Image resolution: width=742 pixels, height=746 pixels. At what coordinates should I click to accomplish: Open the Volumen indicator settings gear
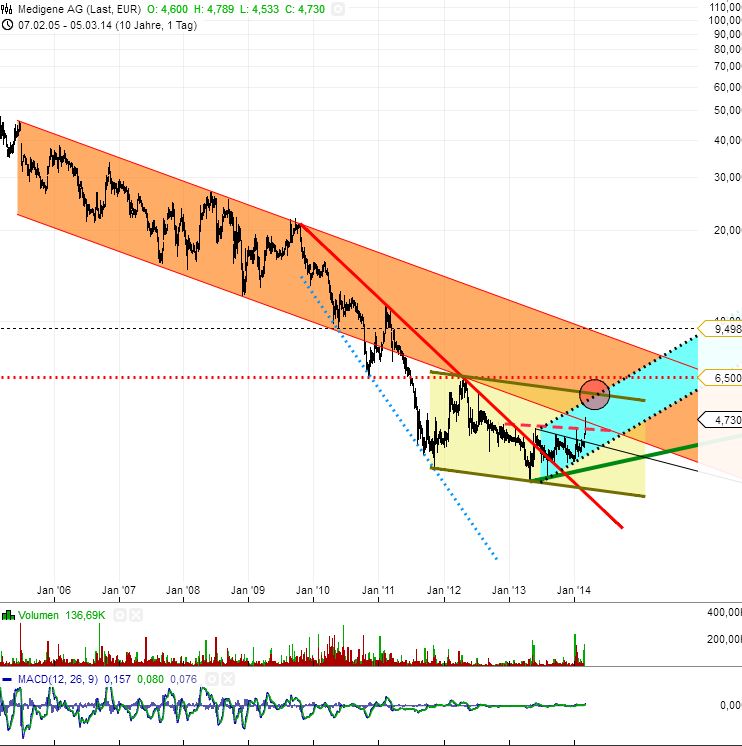pos(120,615)
